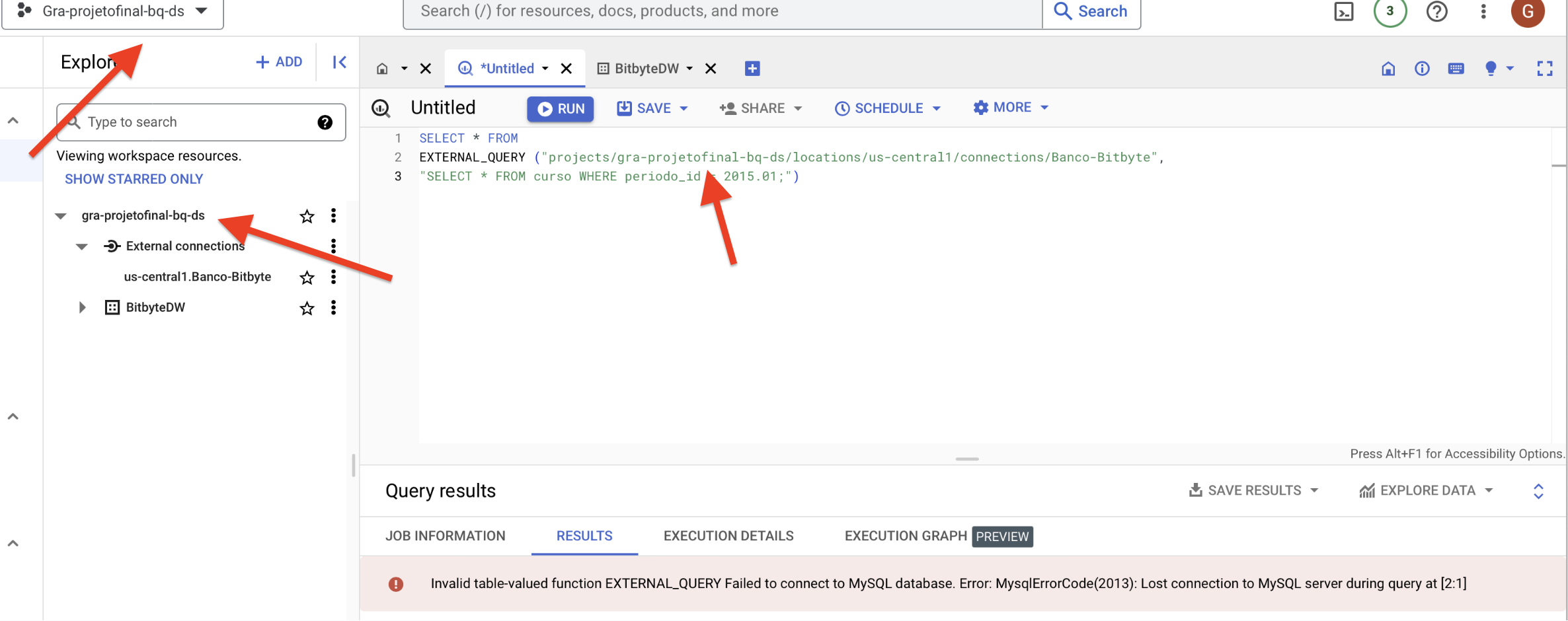Open keyboard shortcuts icon
The image size is (1568, 621).
[1456, 69]
